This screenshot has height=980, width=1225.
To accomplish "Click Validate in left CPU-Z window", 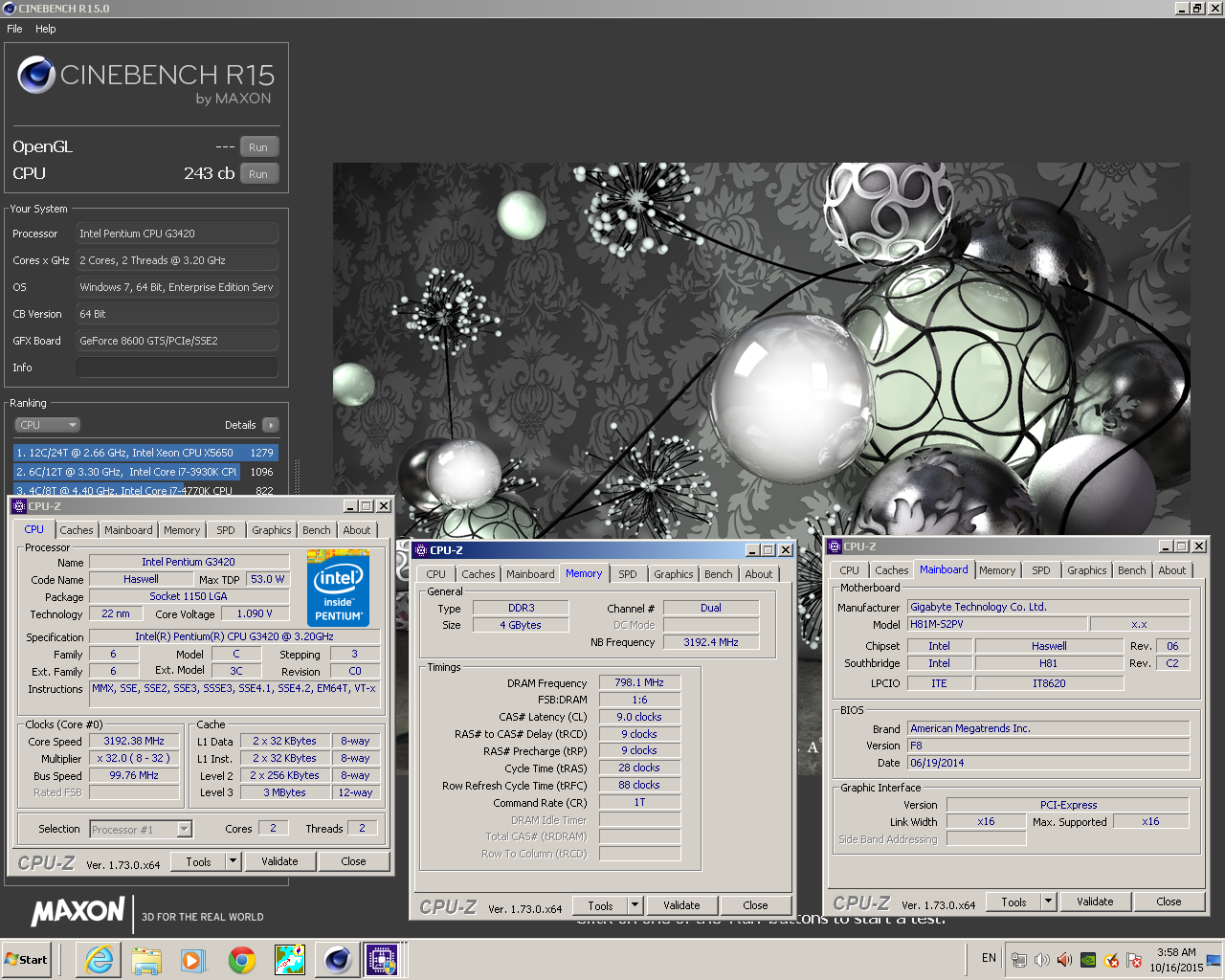I will pyautogui.click(x=279, y=861).
